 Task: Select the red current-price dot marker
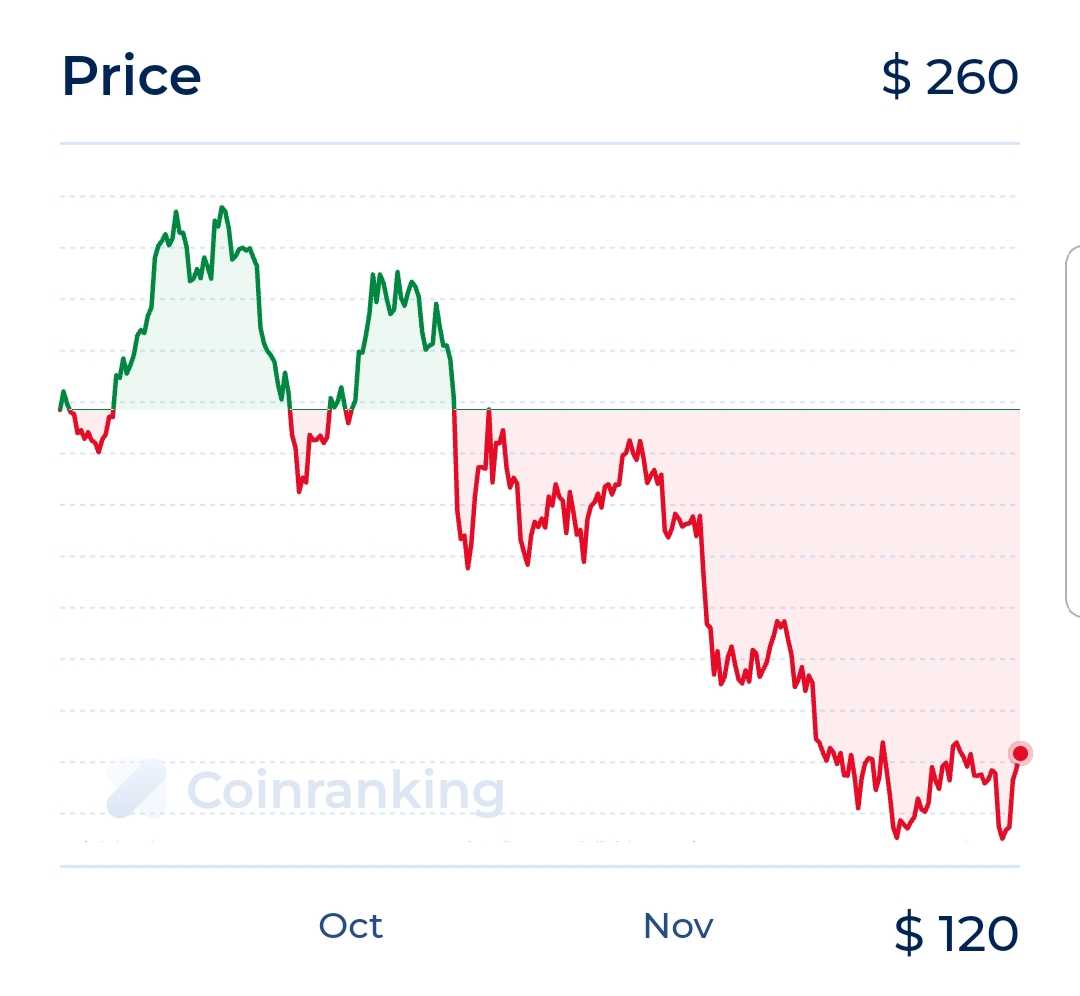(x=1020, y=753)
